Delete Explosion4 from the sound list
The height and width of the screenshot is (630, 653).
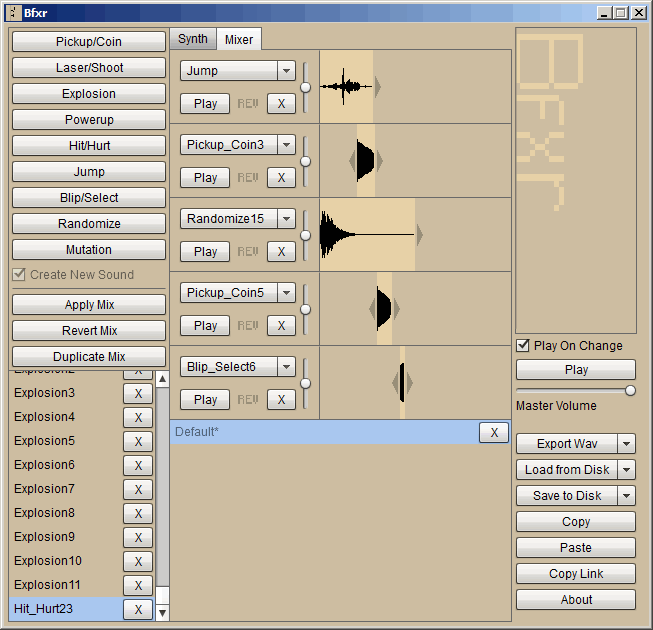tap(138, 417)
